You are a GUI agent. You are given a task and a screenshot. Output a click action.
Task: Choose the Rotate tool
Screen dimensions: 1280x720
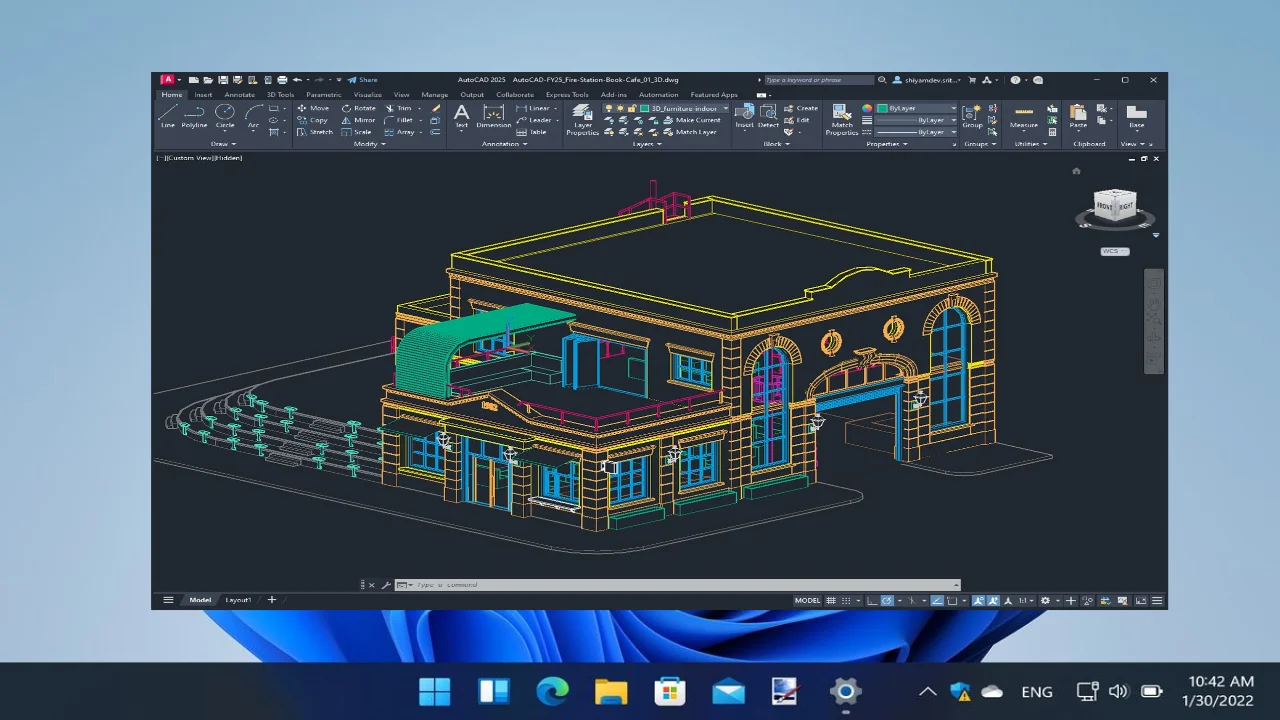[x=358, y=108]
